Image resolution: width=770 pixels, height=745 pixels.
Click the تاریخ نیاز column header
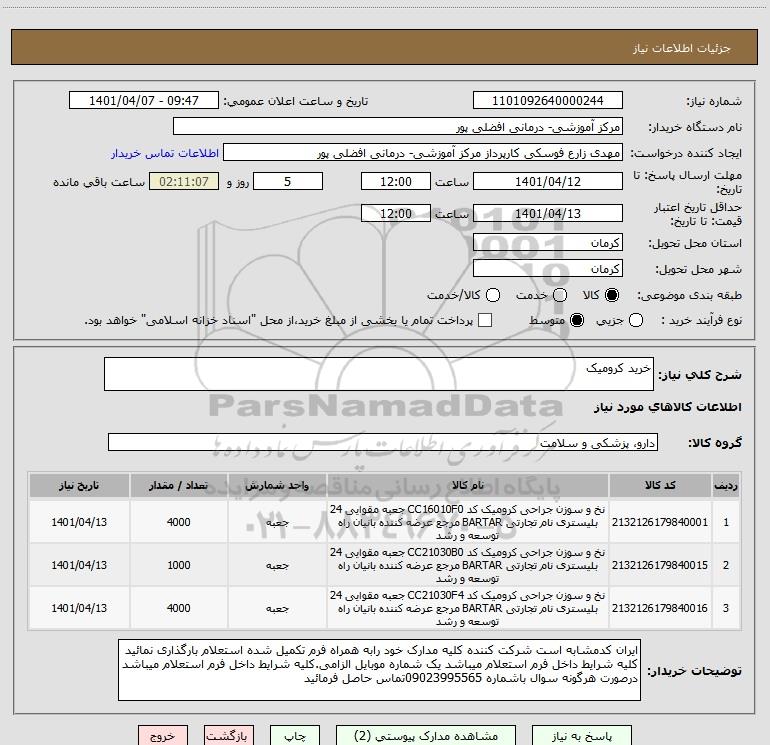click(79, 486)
